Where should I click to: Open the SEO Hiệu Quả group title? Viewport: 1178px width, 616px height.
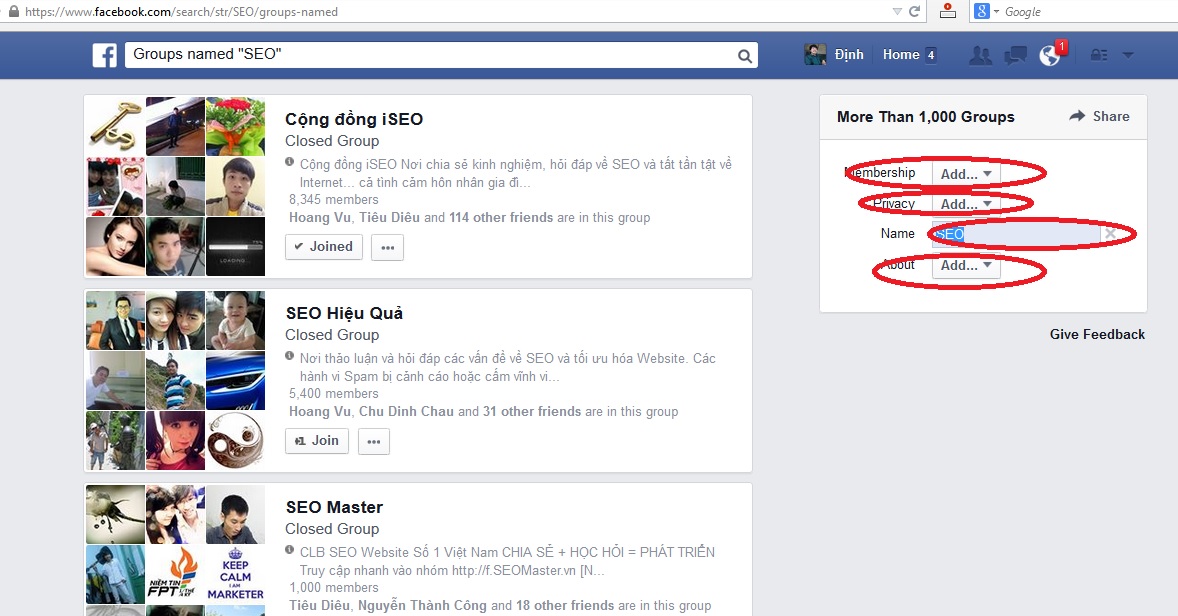click(x=344, y=313)
